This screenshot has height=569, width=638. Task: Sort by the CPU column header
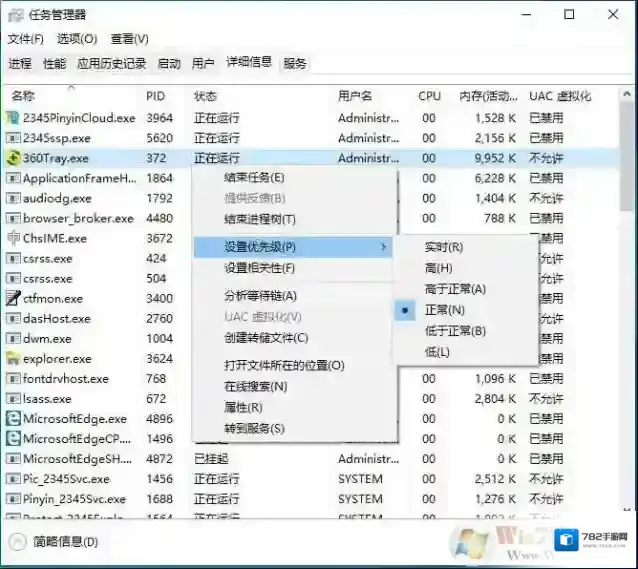pyautogui.click(x=429, y=96)
